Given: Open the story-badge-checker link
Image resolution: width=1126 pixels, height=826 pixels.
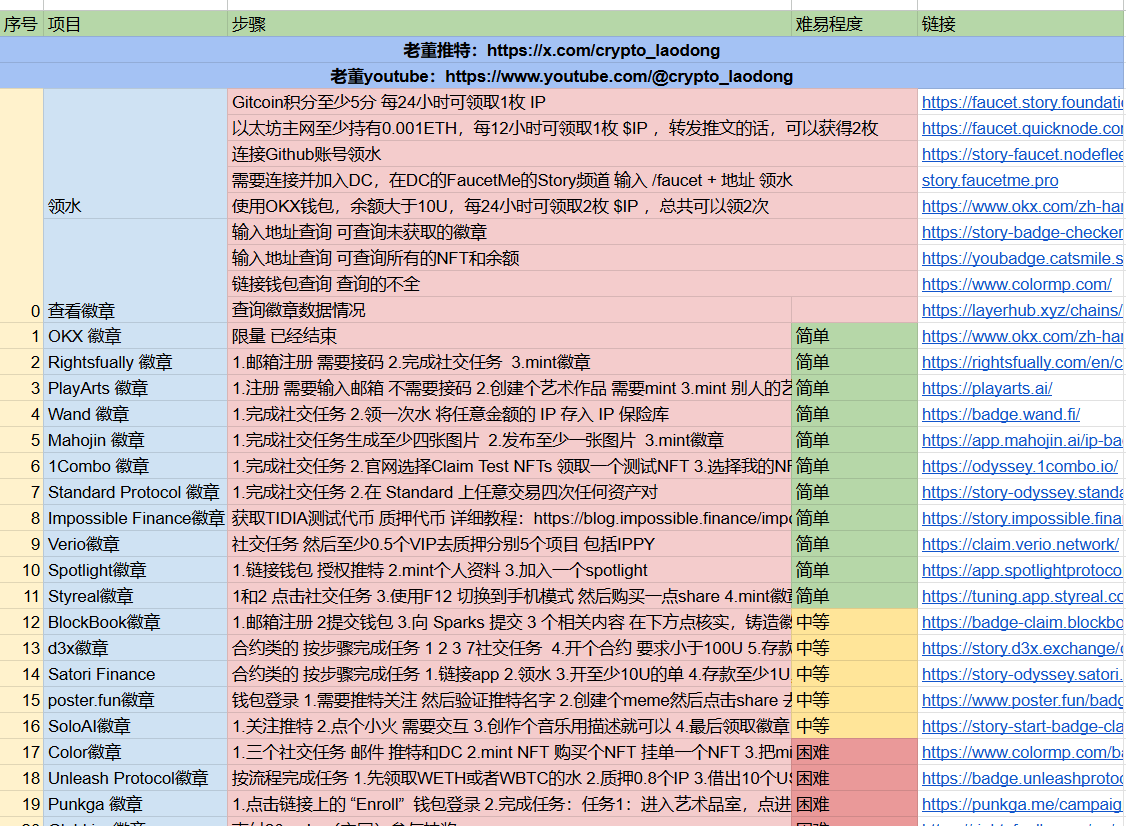Looking at the screenshot, I should (x=1022, y=233).
